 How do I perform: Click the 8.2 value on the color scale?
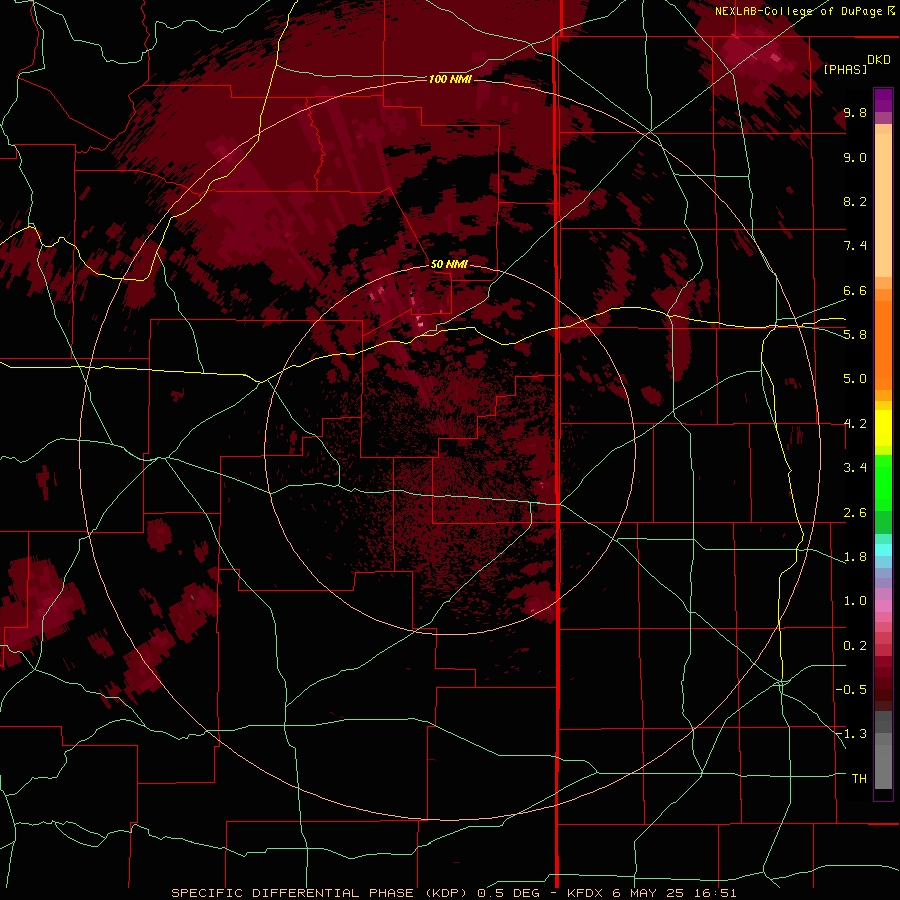(855, 201)
